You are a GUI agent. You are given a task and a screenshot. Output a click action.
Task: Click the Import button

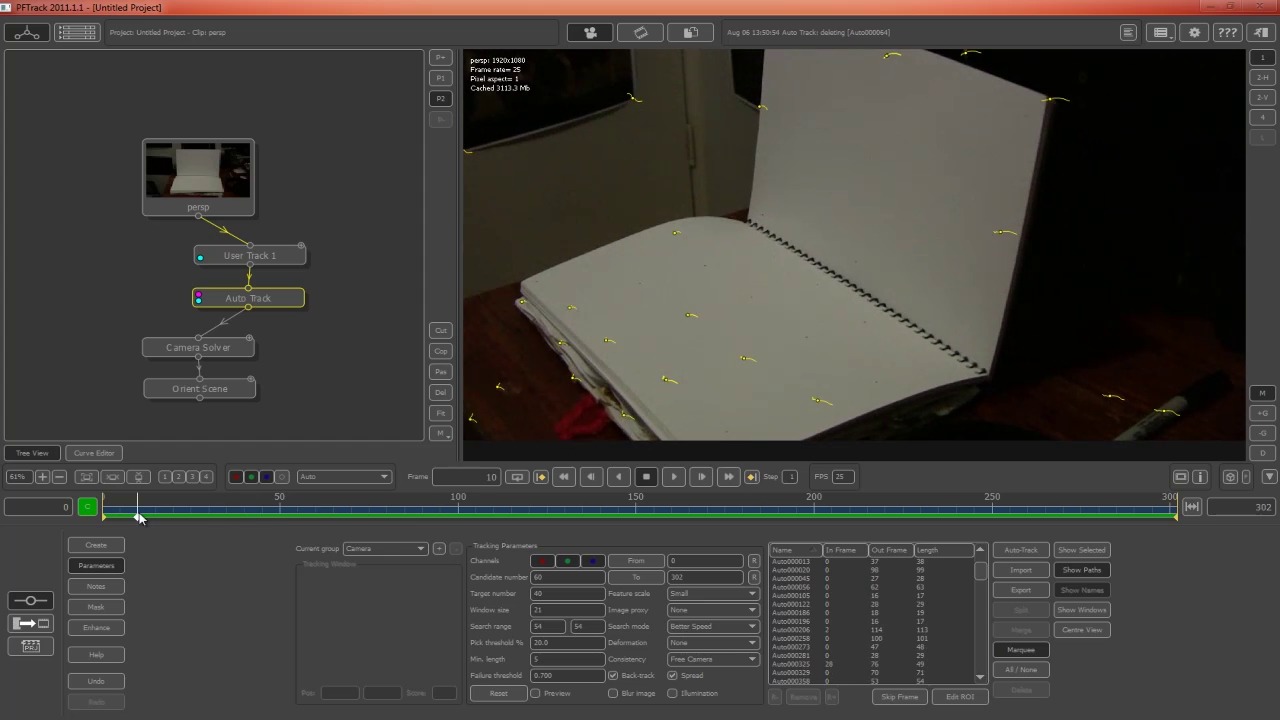pos(1021,570)
